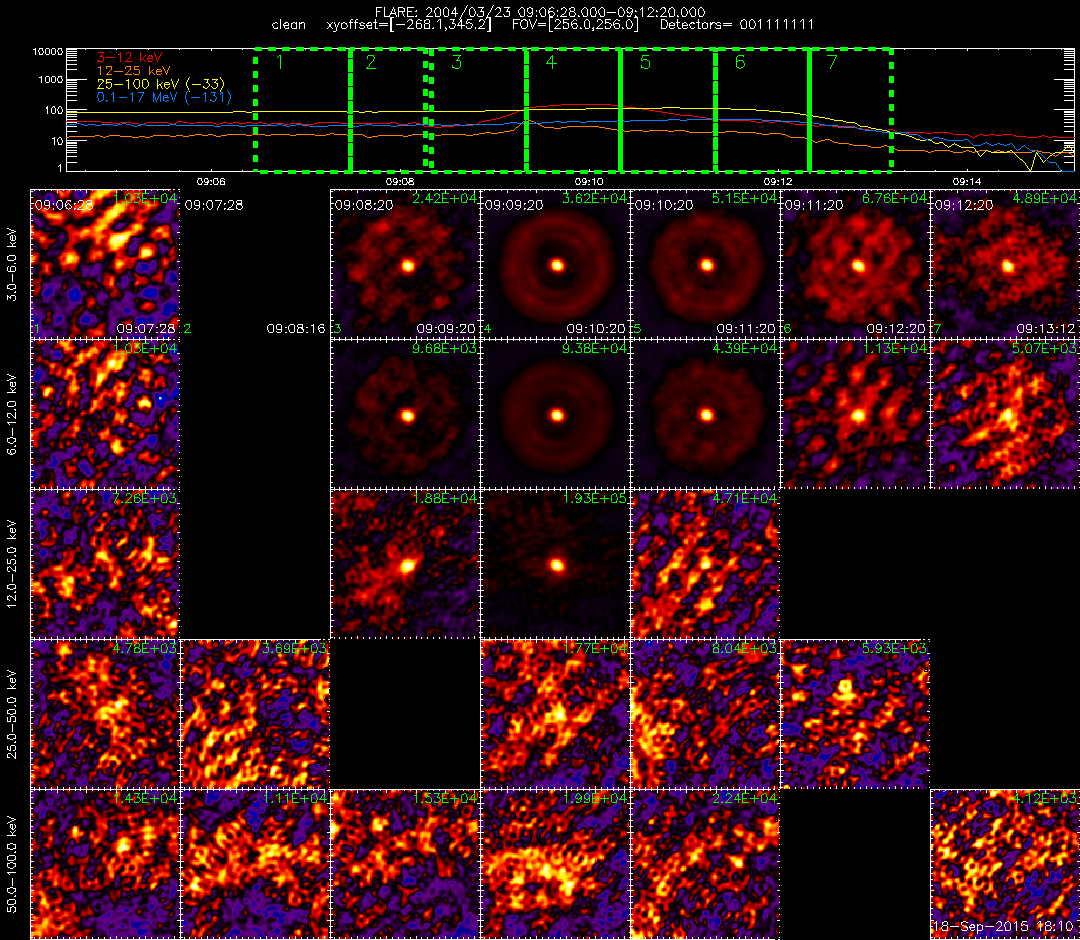Screen dimensions: 1080x940
Task: Select the 3.0-6.0 keV image at 09:12:20
Action: 1006,264
